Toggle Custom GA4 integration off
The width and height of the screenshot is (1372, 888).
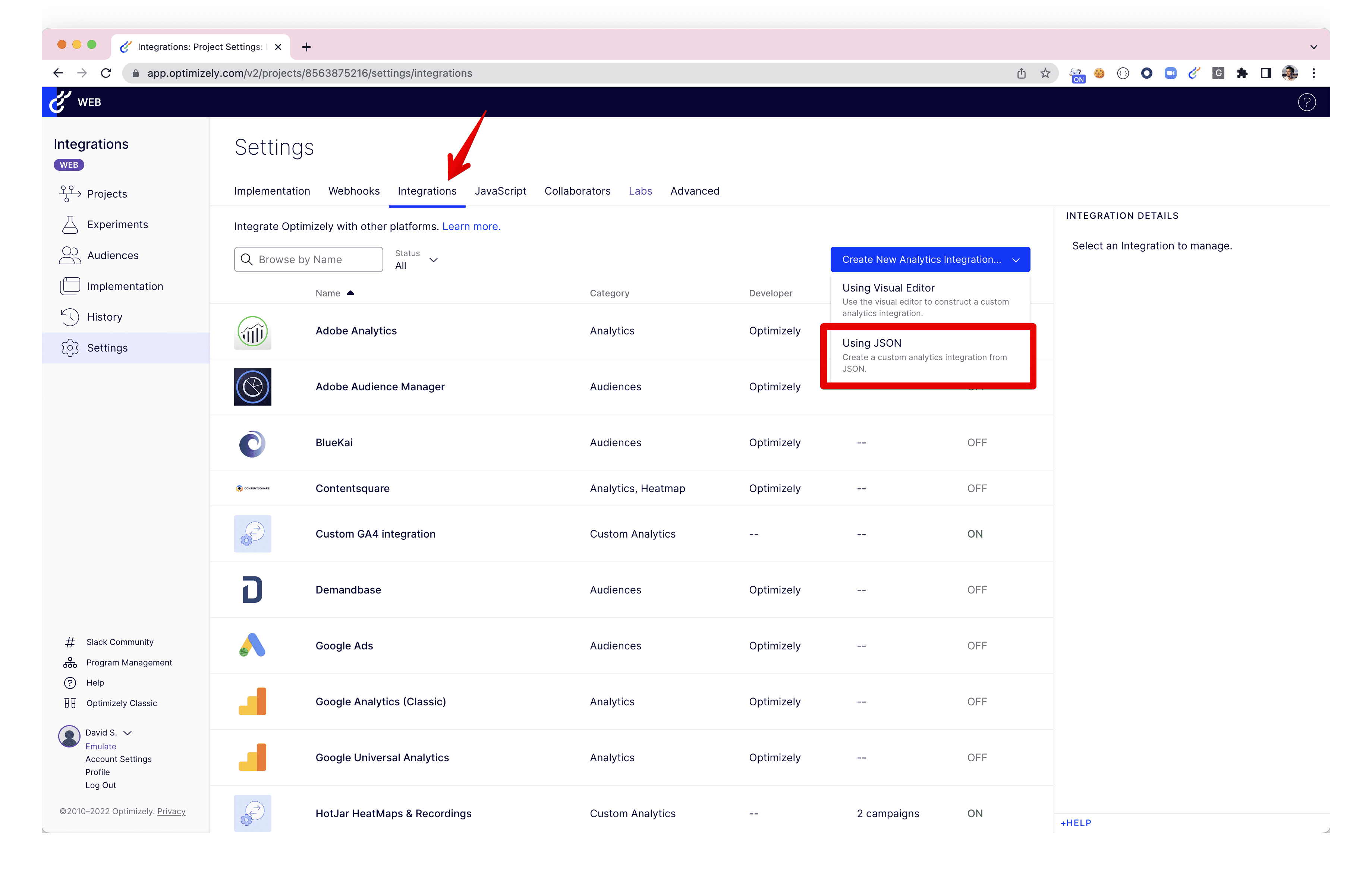(x=975, y=533)
